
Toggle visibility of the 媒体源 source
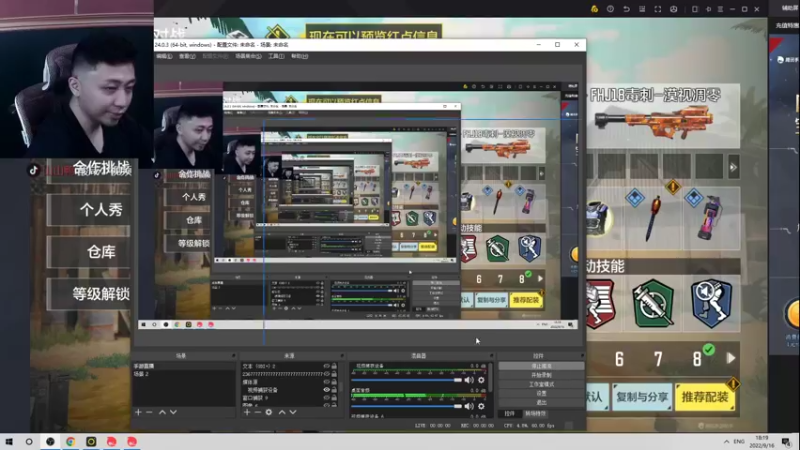pyautogui.click(x=327, y=382)
